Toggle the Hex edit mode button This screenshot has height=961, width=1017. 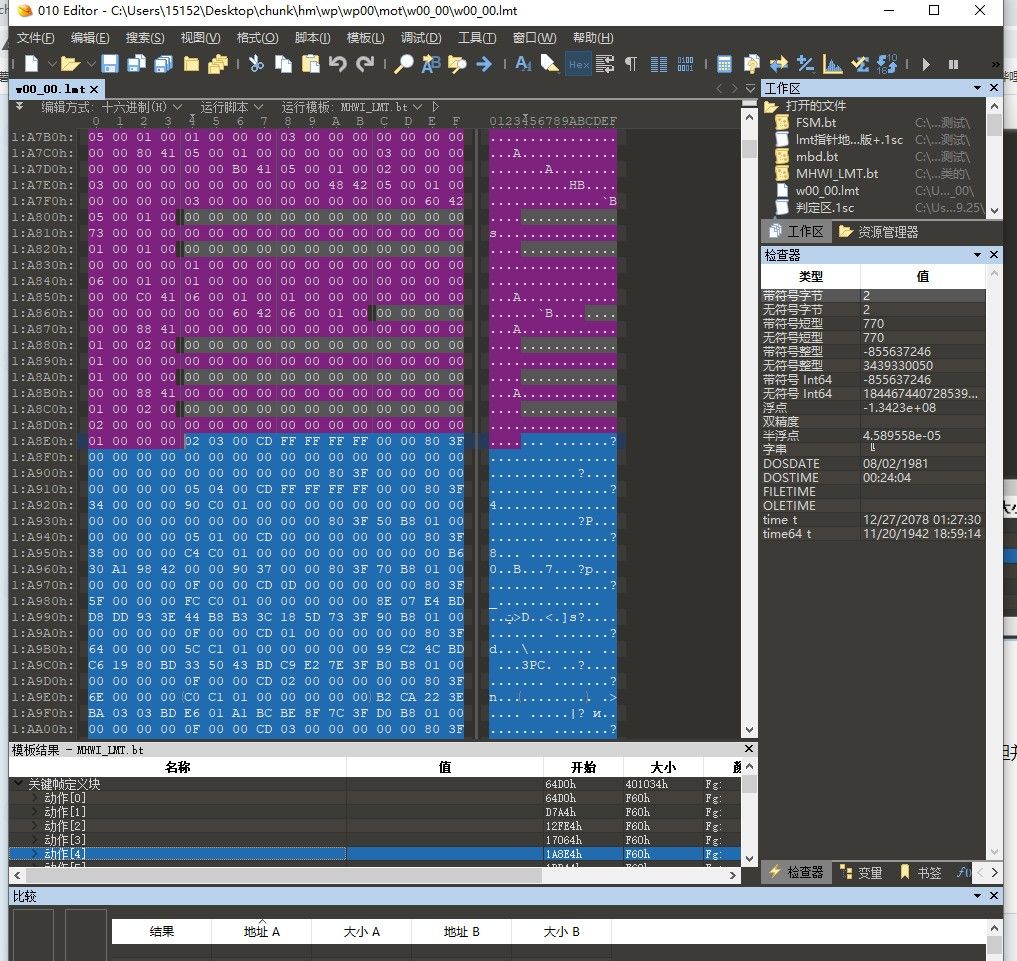[578, 64]
